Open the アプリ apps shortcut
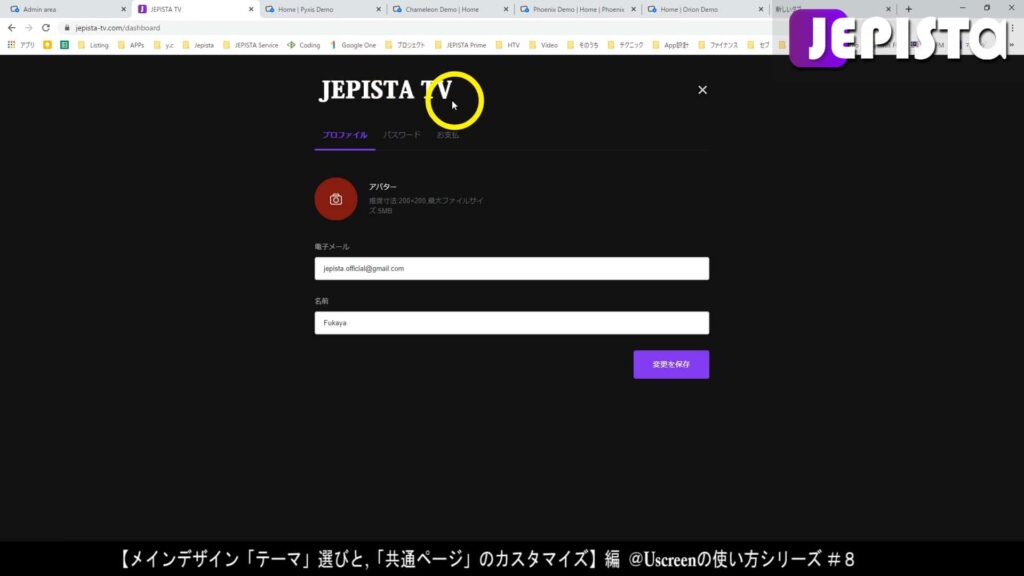This screenshot has height=576, width=1024. (21, 45)
